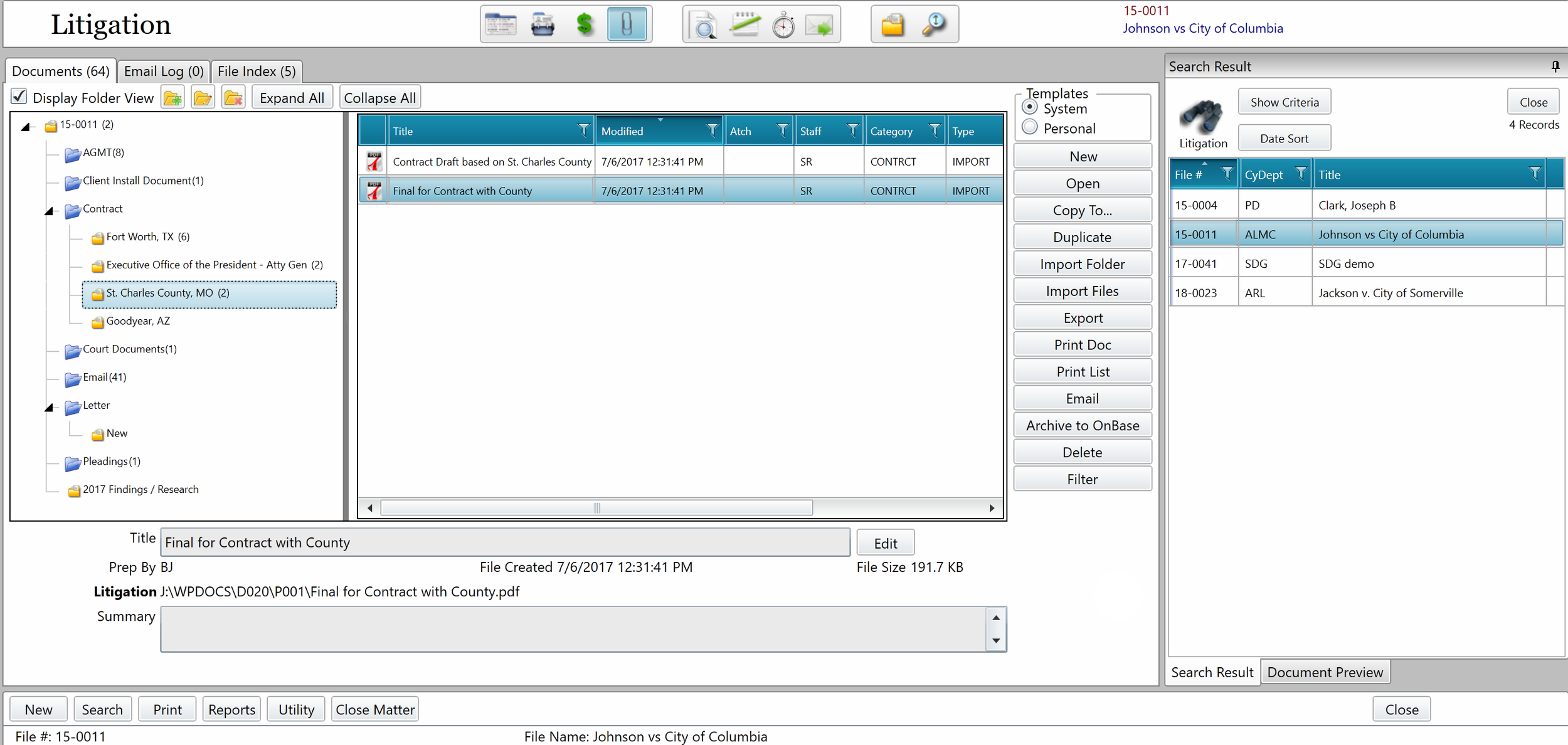Select the Personal templates radio button

(x=1029, y=127)
